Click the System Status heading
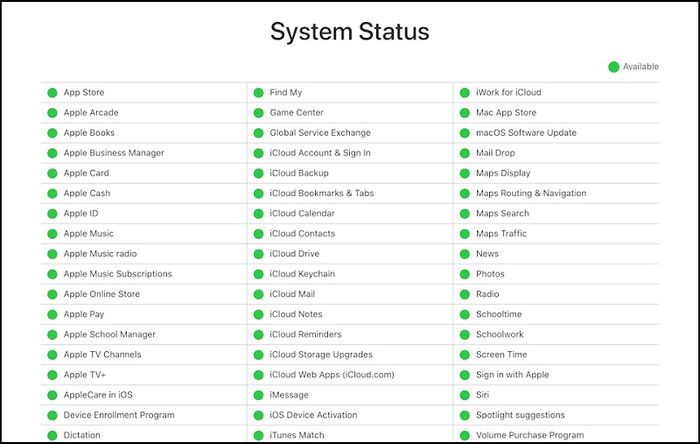 click(350, 32)
